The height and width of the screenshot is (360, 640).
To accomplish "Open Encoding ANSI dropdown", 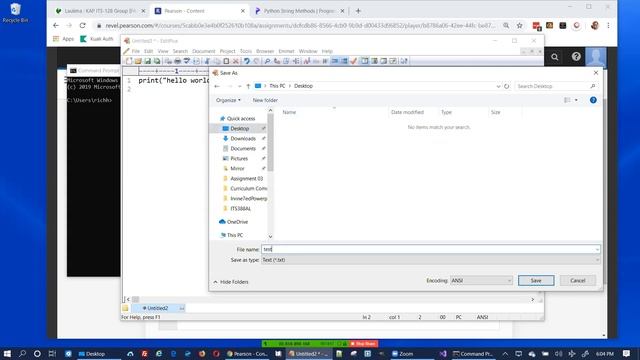I will point(481,281).
